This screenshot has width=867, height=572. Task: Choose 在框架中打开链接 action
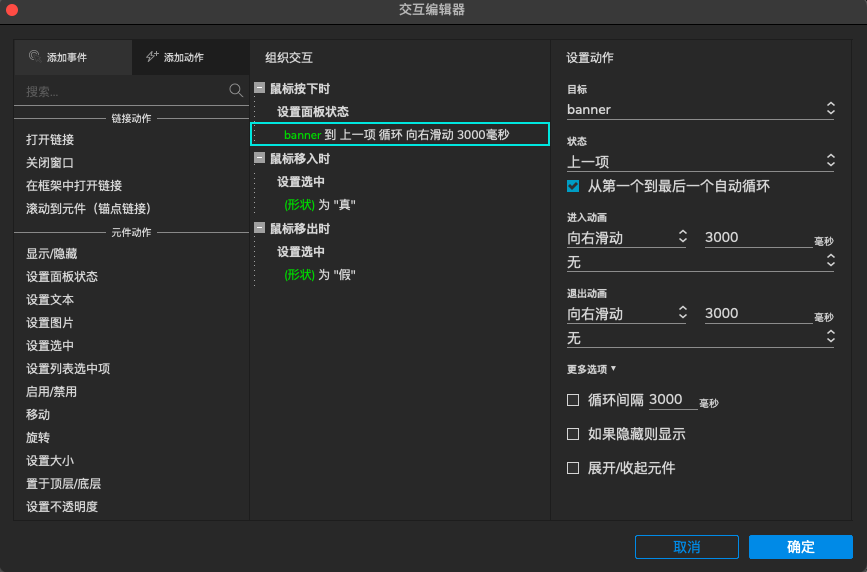click(x=74, y=185)
